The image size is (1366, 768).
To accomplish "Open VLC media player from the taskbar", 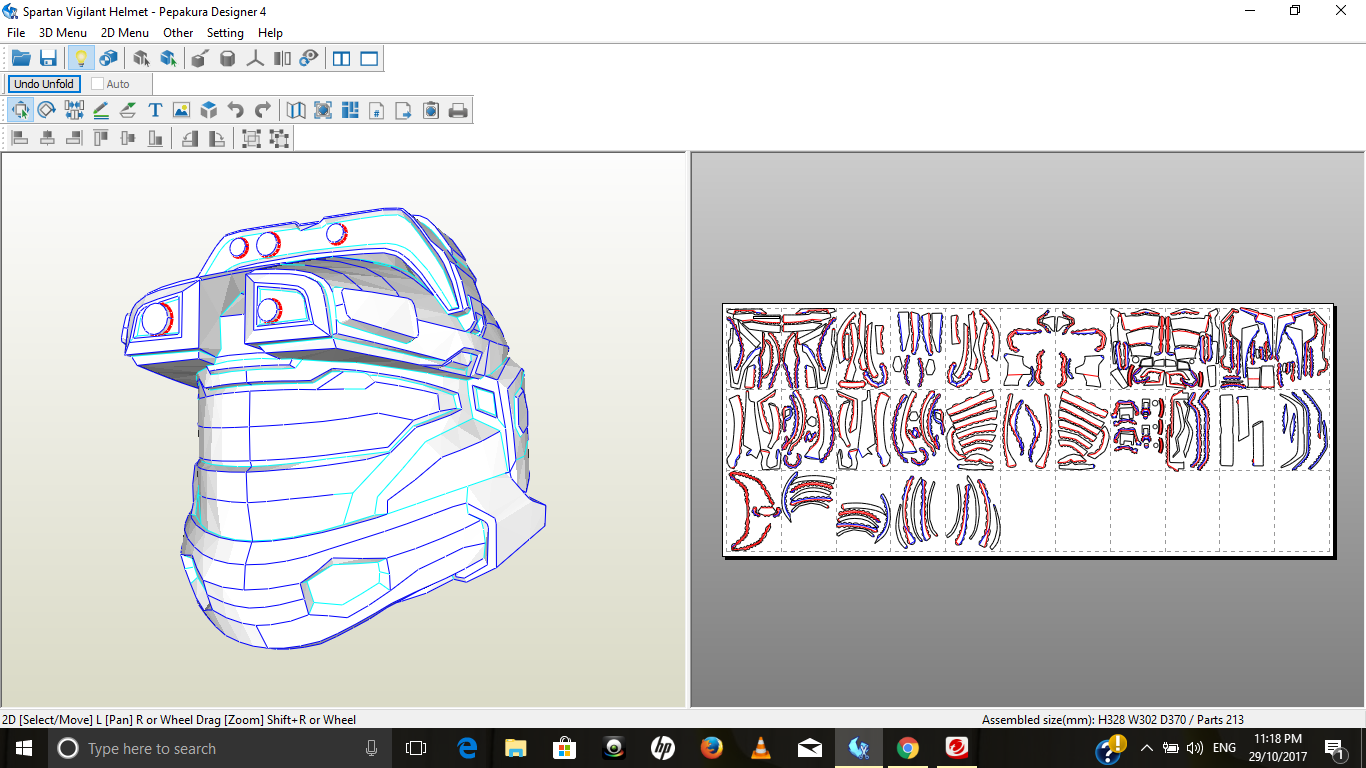I will (760, 748).
